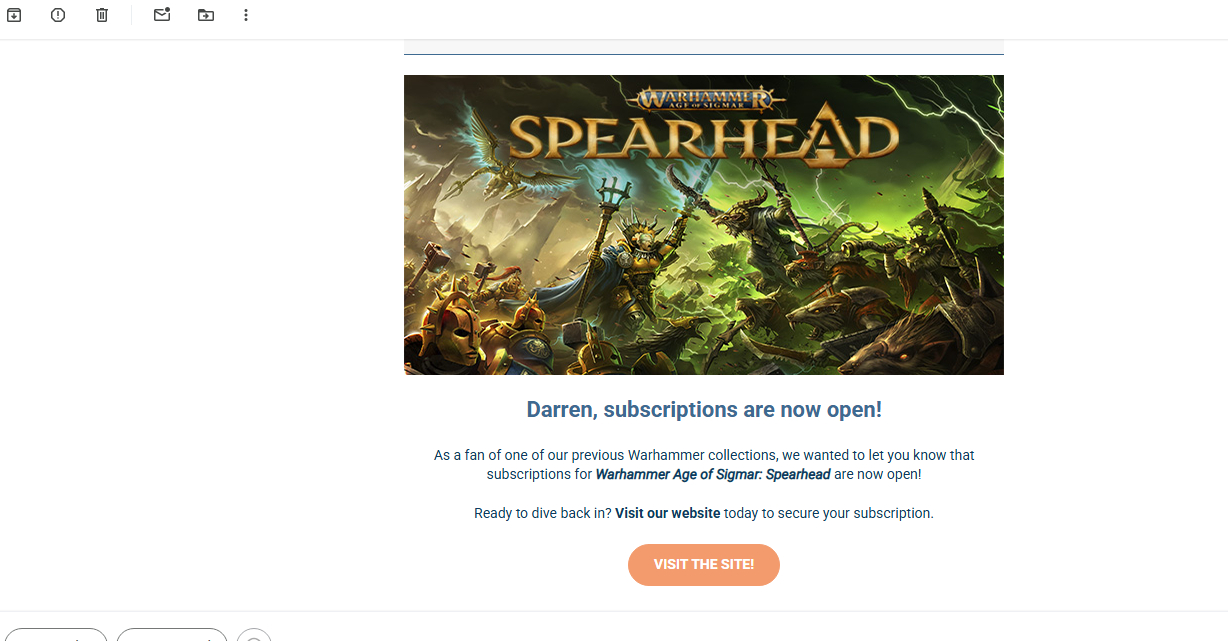Click the Ready to dive back in? sentence
1228x641 pixels.
click(x=704, y=513)
